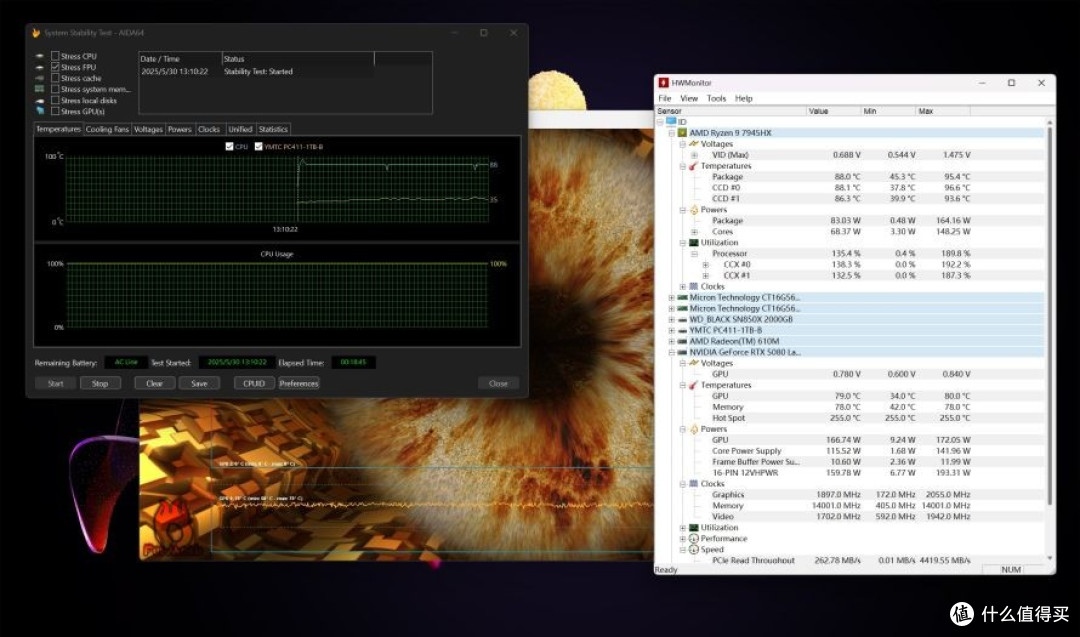Click the CPU chip icon beside Stress CPU
The height and width of the screenshot is (637, 1080).
39,56
